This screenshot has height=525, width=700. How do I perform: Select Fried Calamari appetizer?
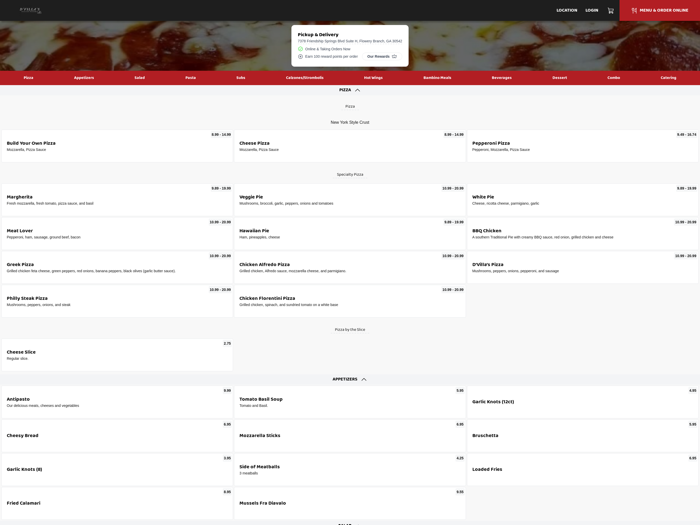coord(117,504)
